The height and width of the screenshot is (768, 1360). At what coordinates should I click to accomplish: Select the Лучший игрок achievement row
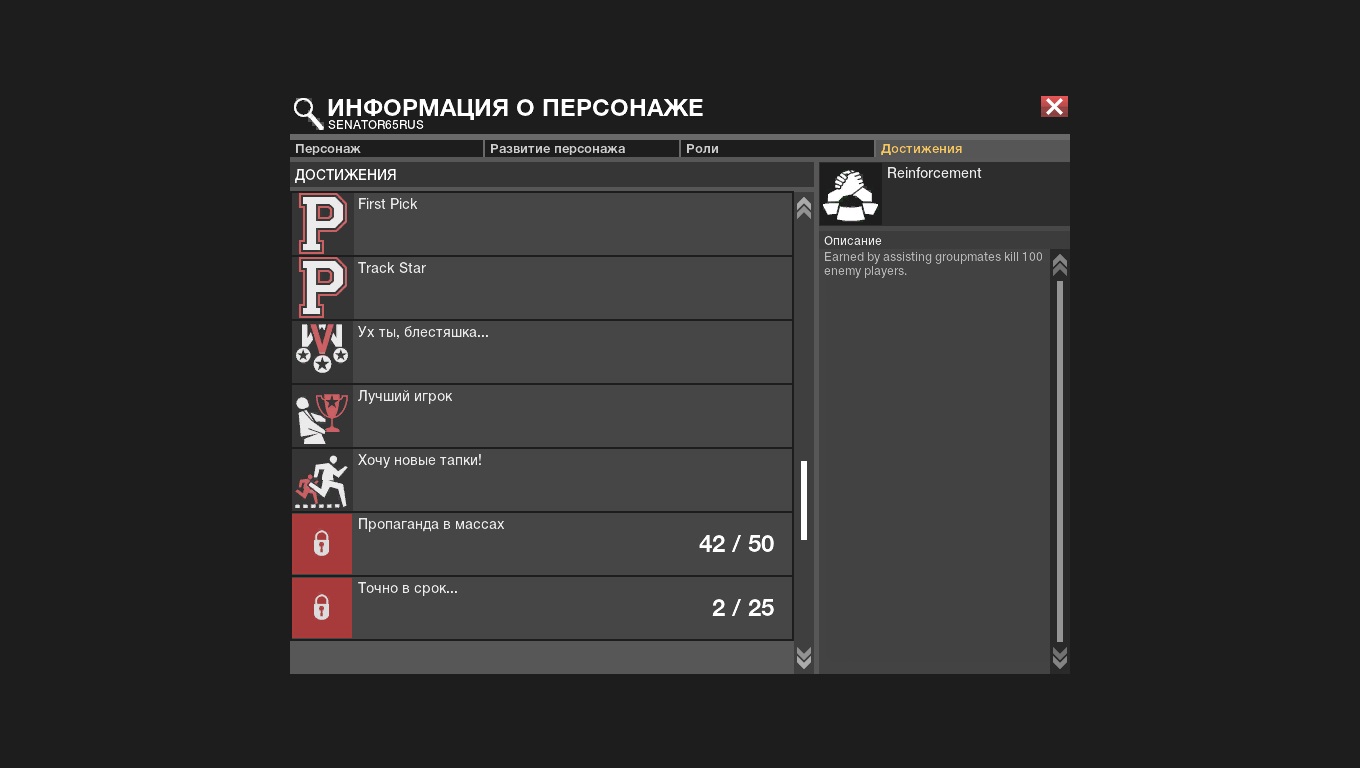click(x=572, y=416)
